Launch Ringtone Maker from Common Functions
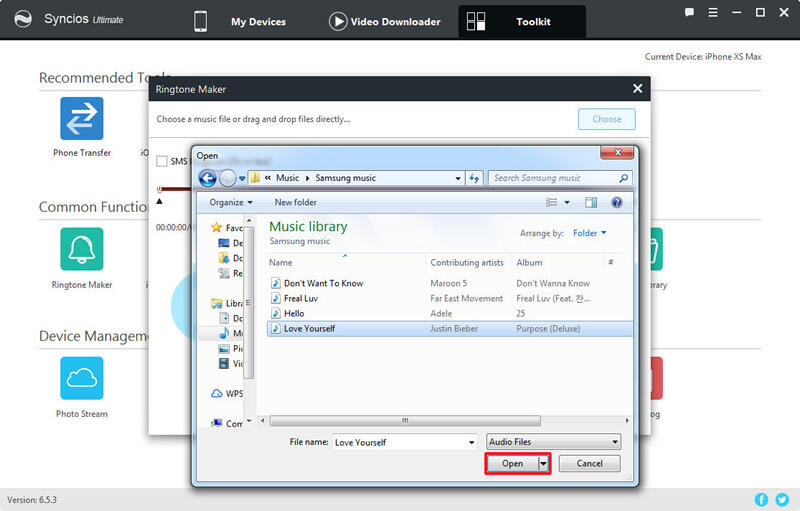The height and width of the screenshot is (511, 800). tap(81, 250)
